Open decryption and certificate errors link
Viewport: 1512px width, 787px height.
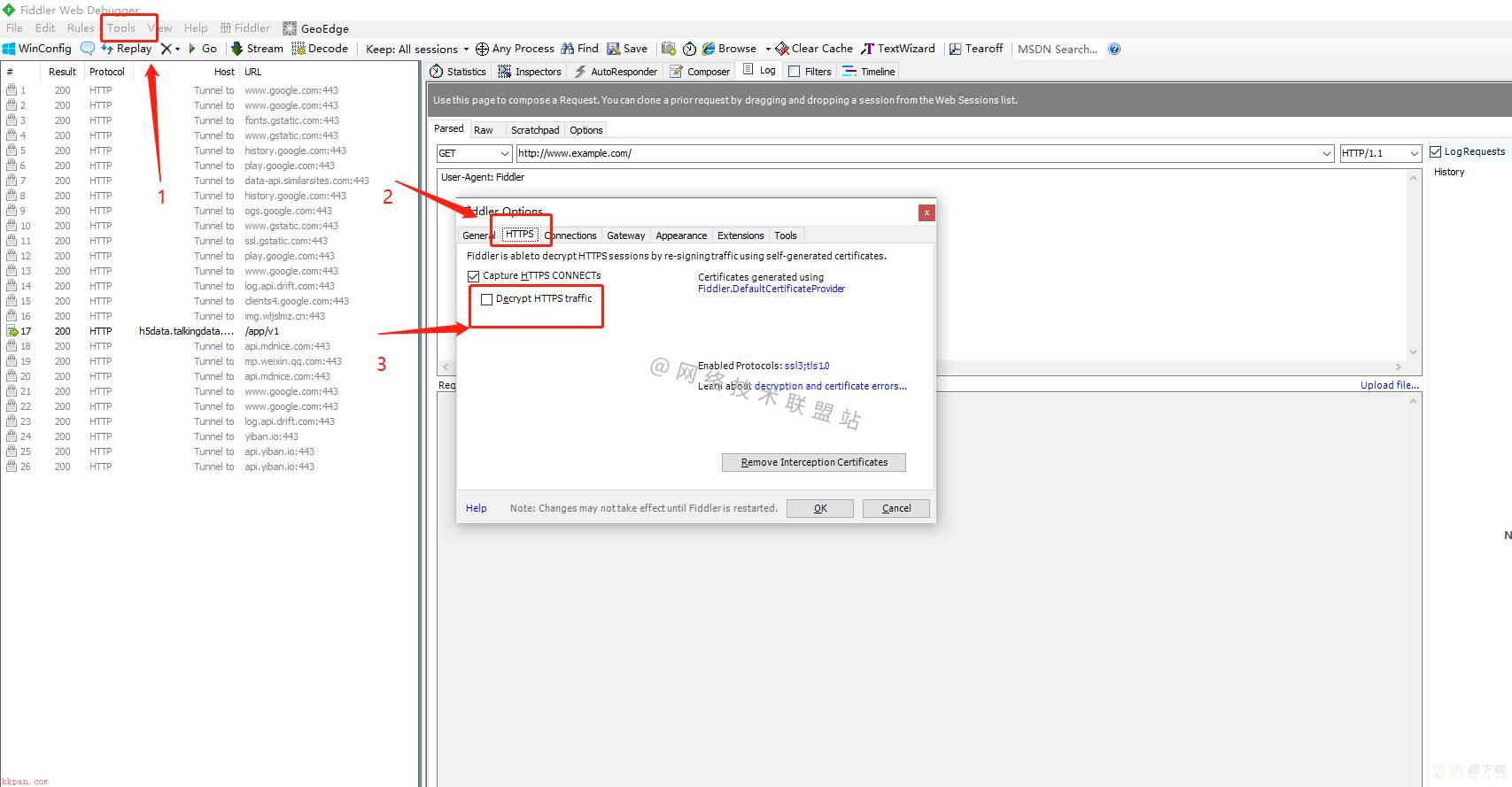[x=831, y=386]
